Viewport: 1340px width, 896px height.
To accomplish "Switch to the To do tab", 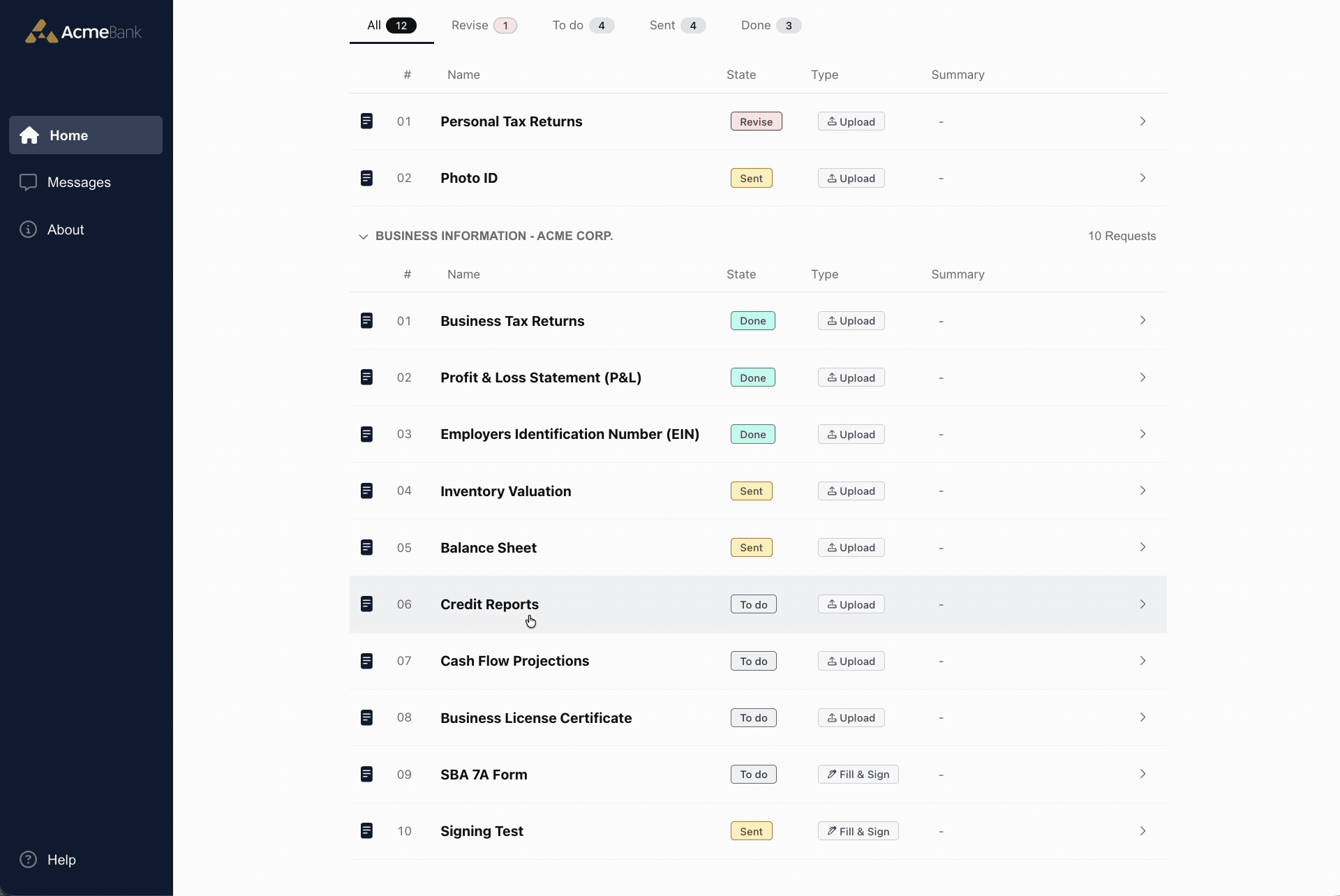I will (582, 25).
